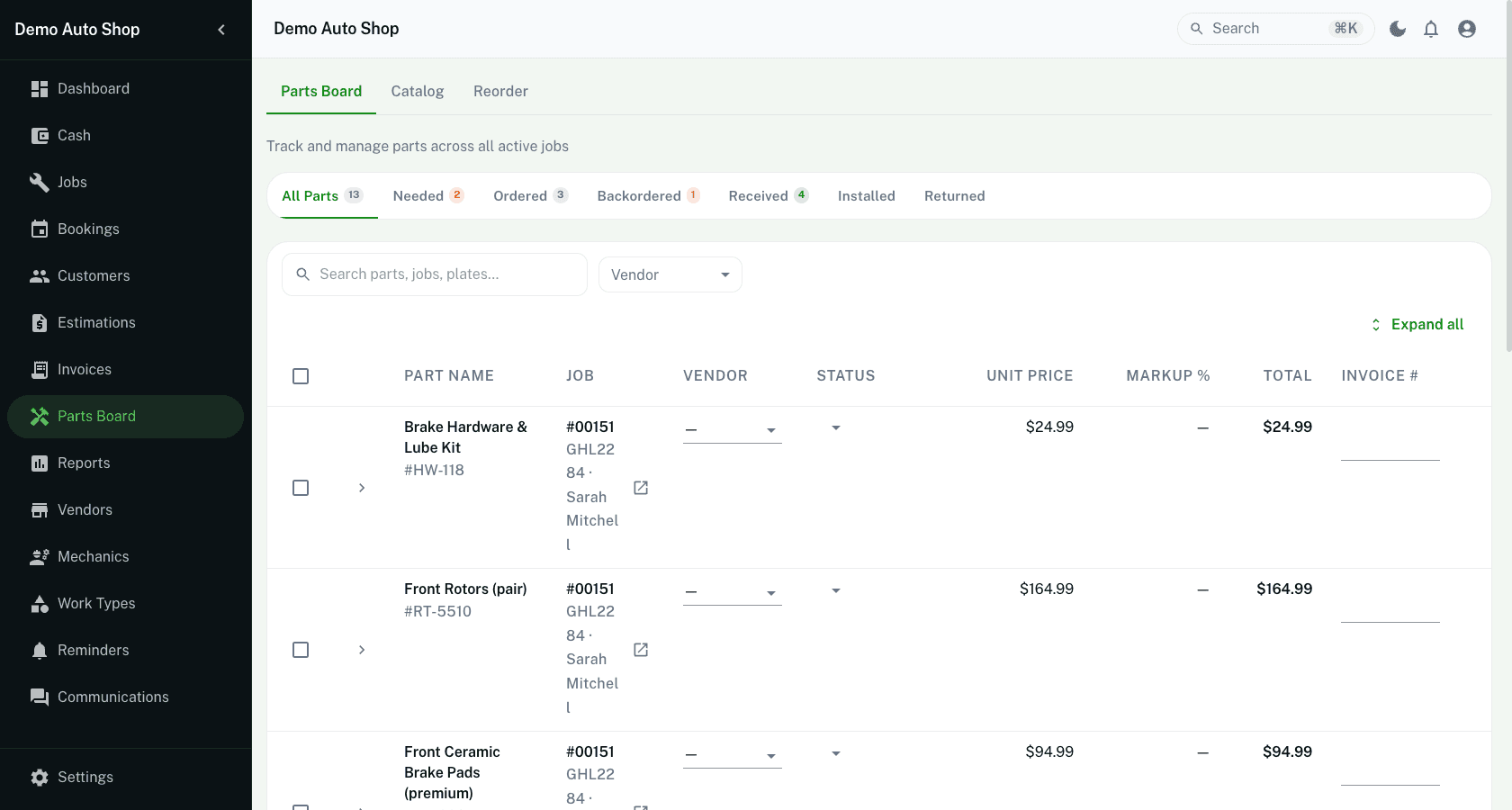Screen dimensions: 1512x810
Task: Click the UNIT PRICE column header
Action: pos(1030,375)
